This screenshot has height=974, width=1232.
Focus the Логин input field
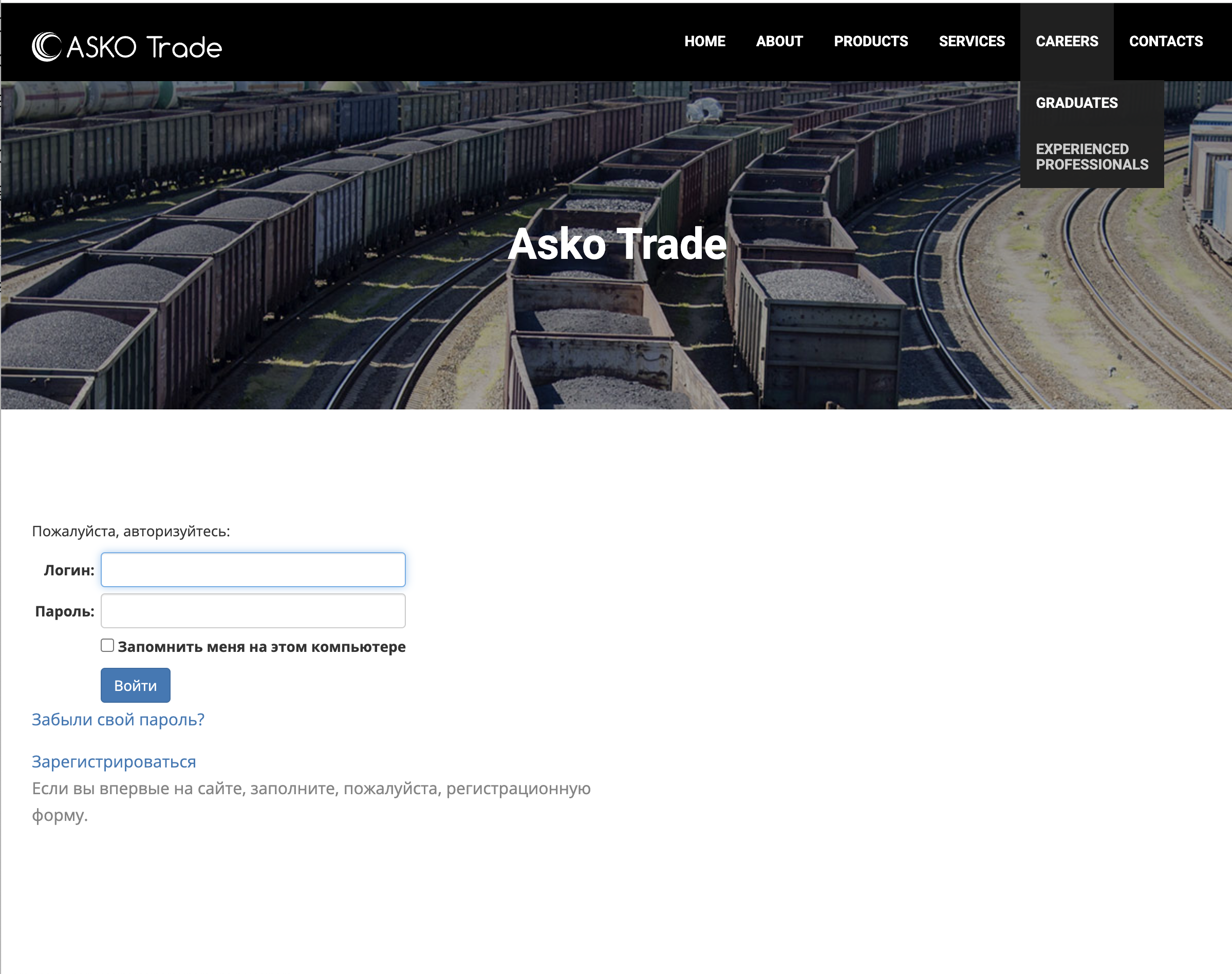[253, 570]
